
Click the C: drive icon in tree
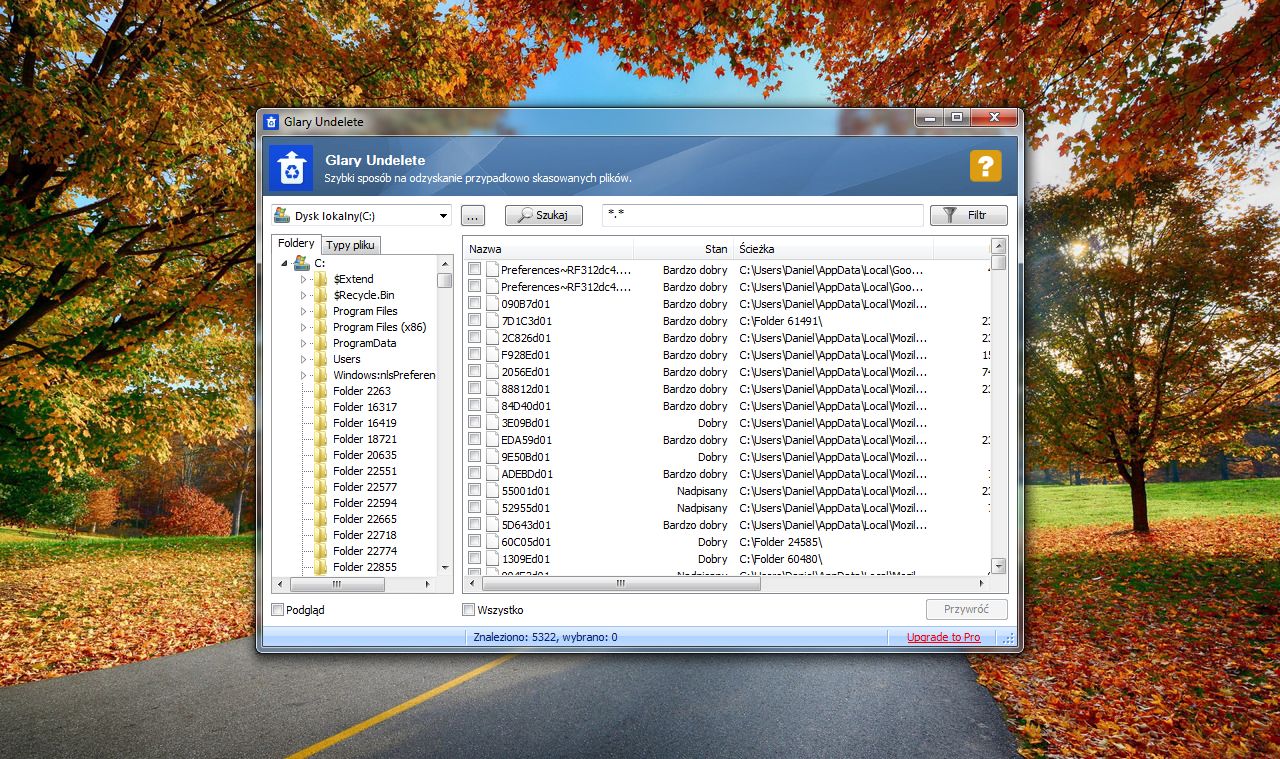click(x=301, y=263)
